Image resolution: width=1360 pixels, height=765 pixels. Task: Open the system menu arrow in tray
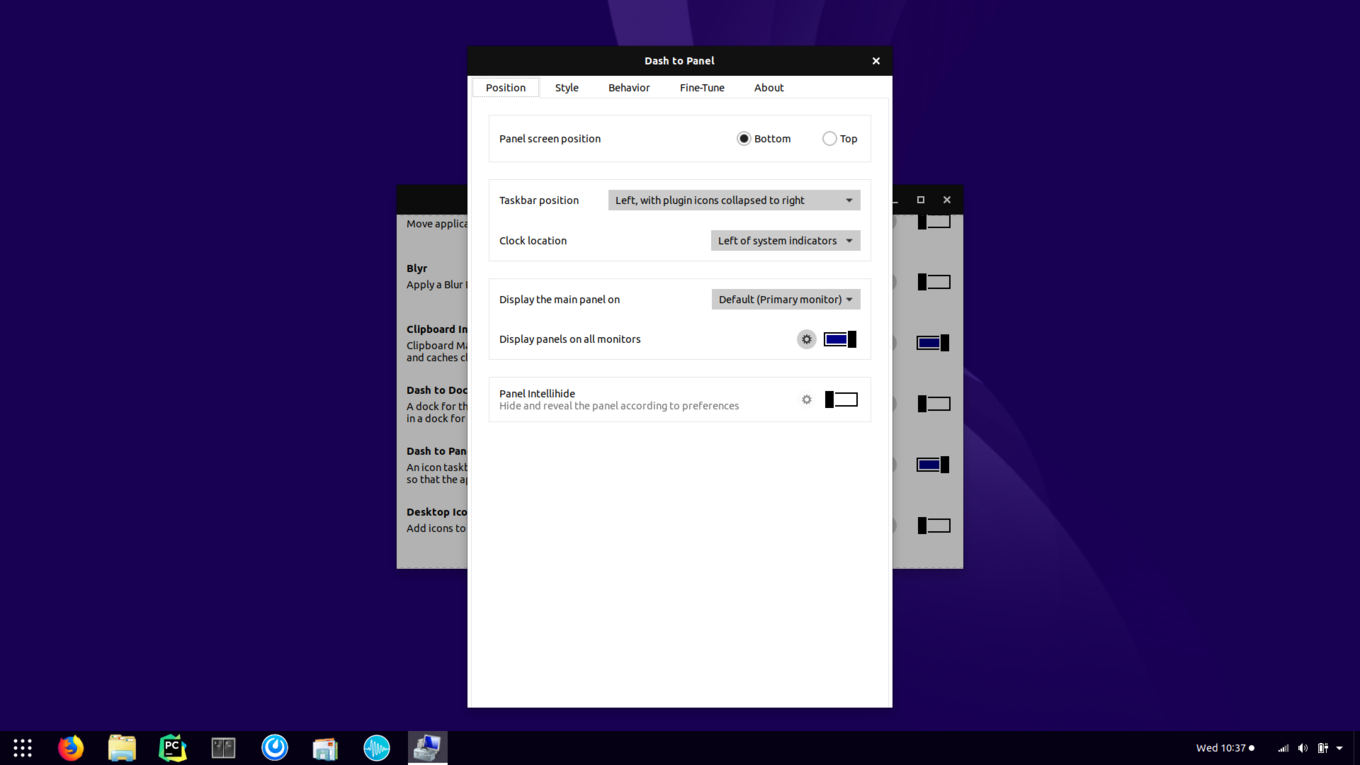[1340, 748]
